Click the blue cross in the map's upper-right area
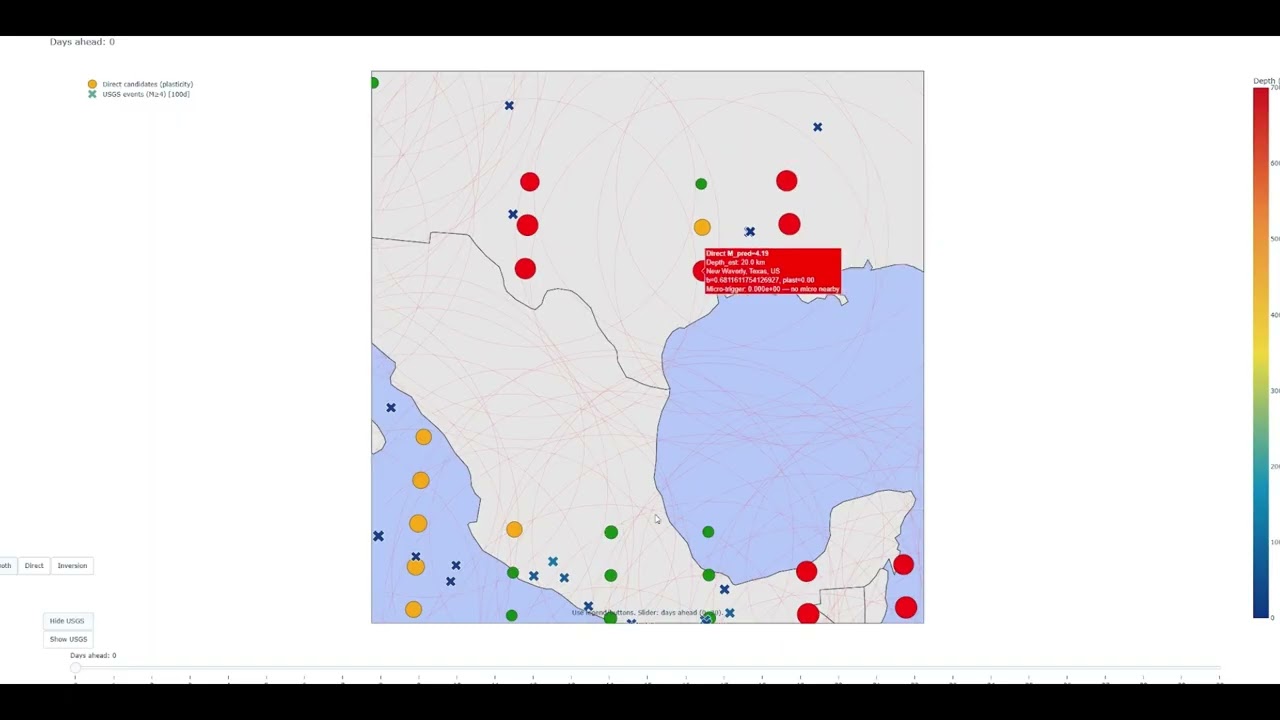Viewport: 1280px width, 720px height. [x=818, y=127]
